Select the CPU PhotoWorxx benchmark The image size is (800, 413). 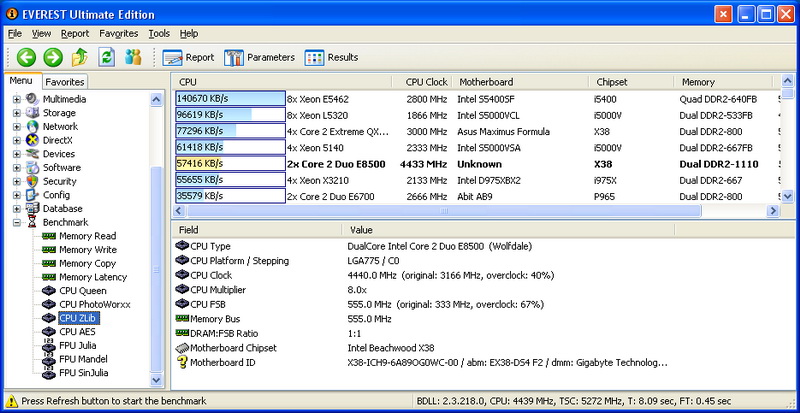click(x=95, y=305)
